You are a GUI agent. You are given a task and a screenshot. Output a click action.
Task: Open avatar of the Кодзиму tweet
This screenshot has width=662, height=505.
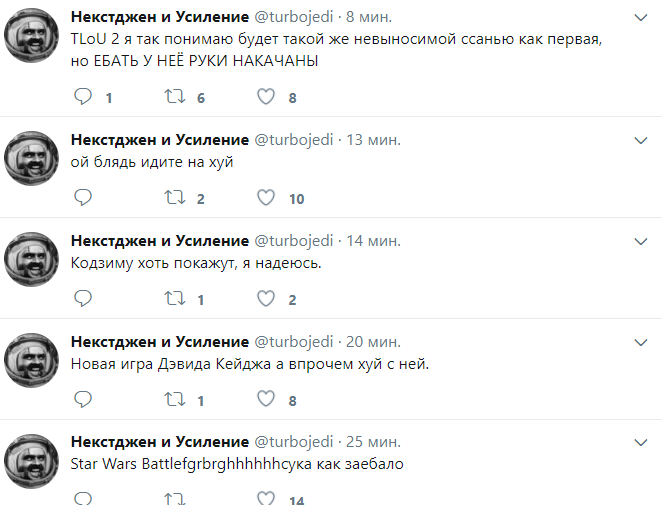33,262
